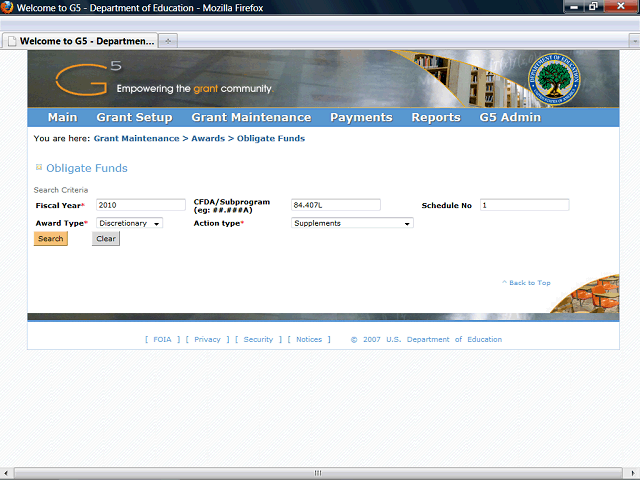The image size is (640, 480).
Task: Open the Action type dropdown
Action: click(352, 223)
